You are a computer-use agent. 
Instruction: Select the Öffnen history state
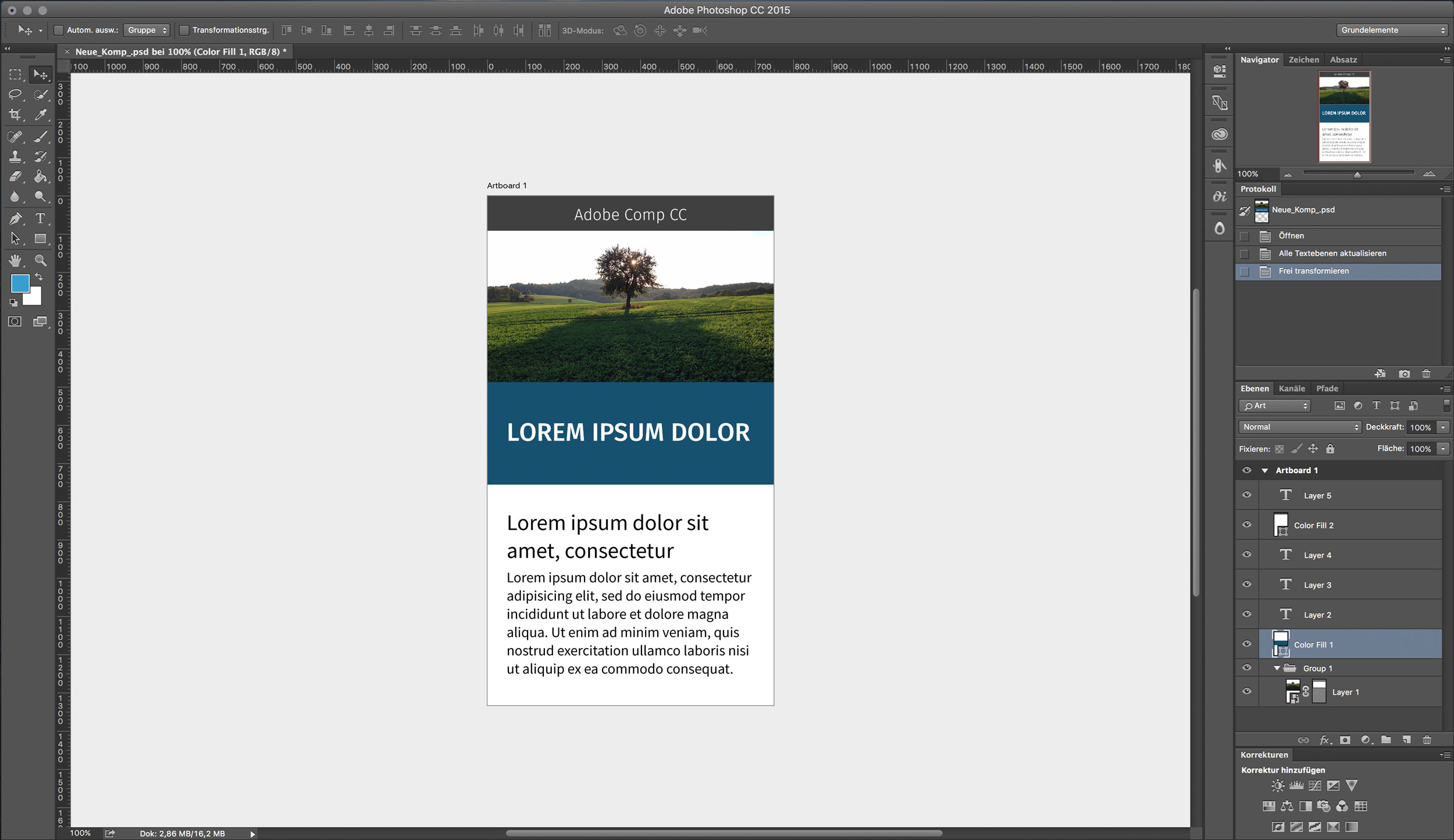pos(1338,236)
